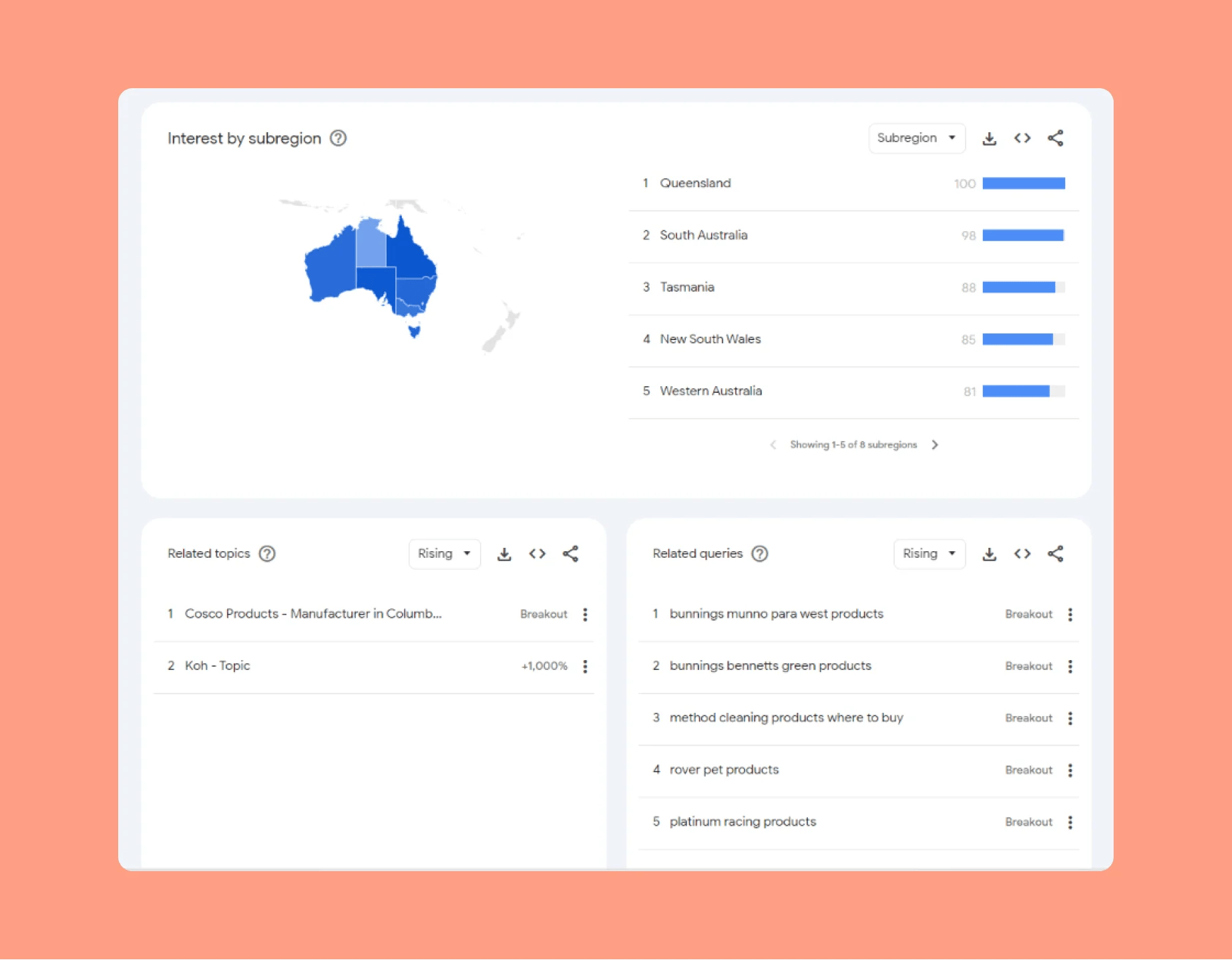Select New South Wales in the list

(x=853, y=340)
